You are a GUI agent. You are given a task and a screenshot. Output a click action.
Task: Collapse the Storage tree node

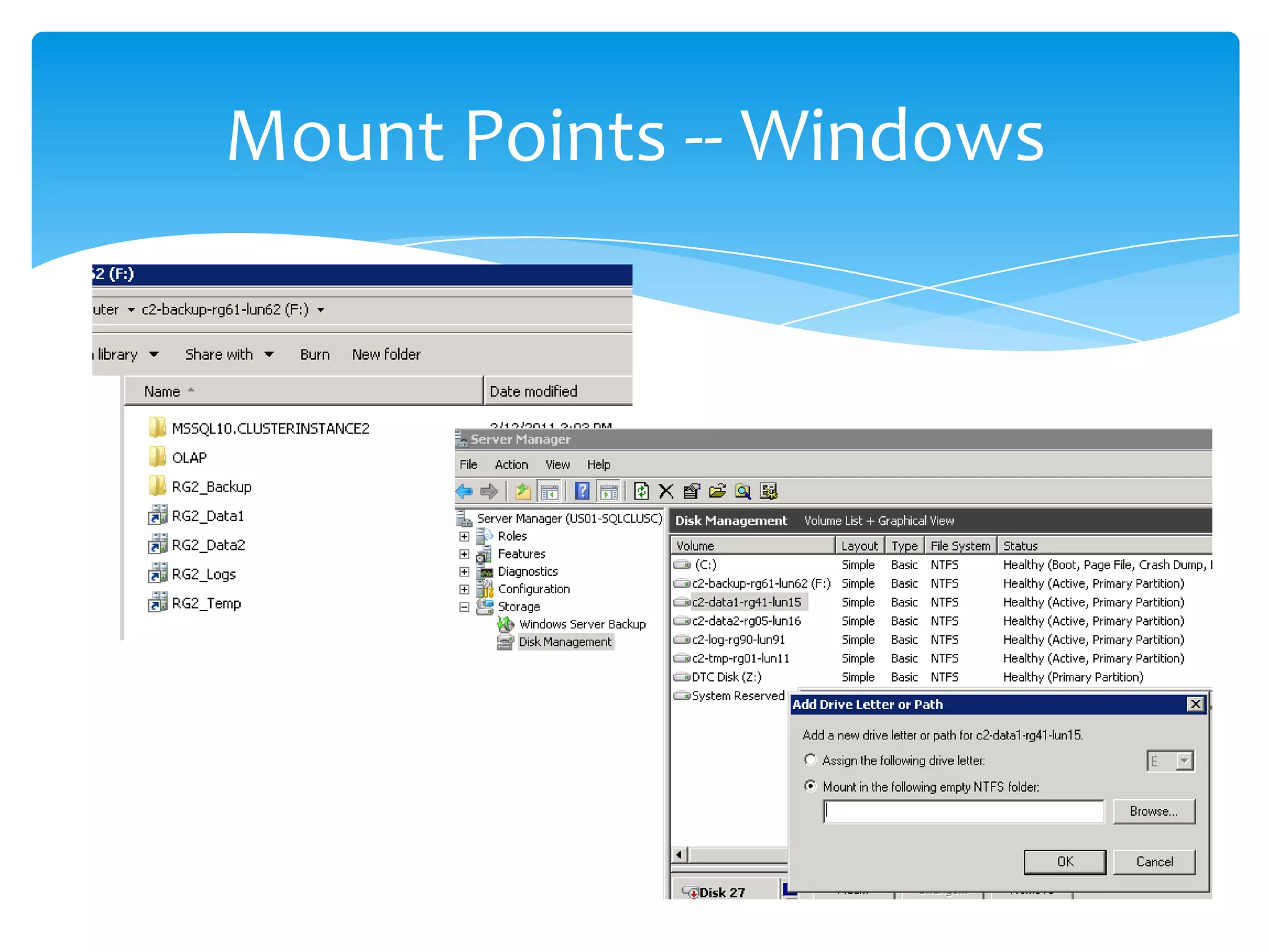pyautogui.click(x=464, y=607)
